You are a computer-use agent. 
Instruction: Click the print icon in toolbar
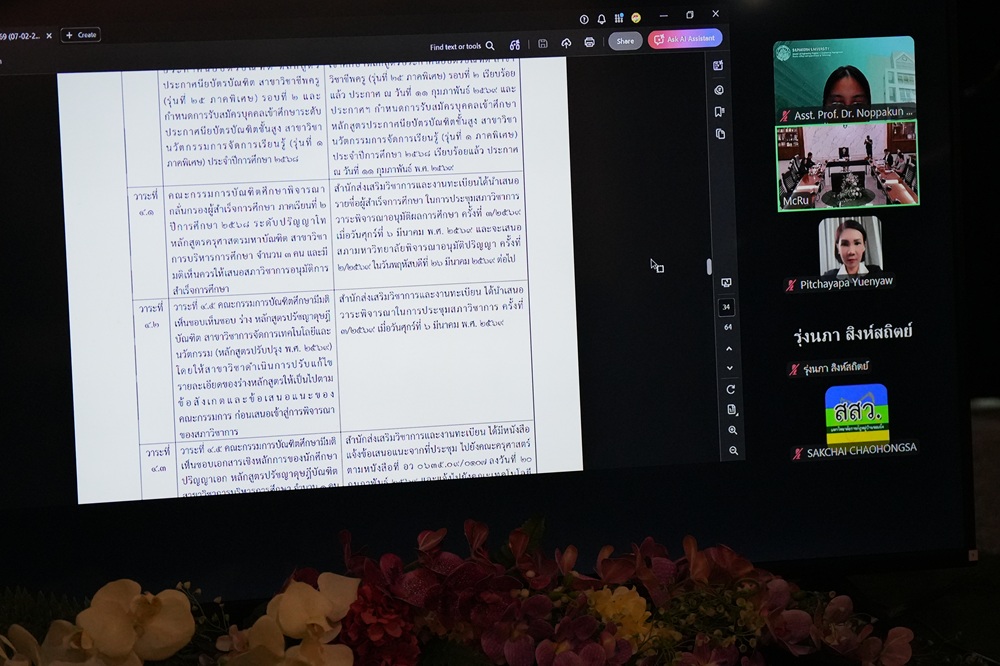[590, 43]
